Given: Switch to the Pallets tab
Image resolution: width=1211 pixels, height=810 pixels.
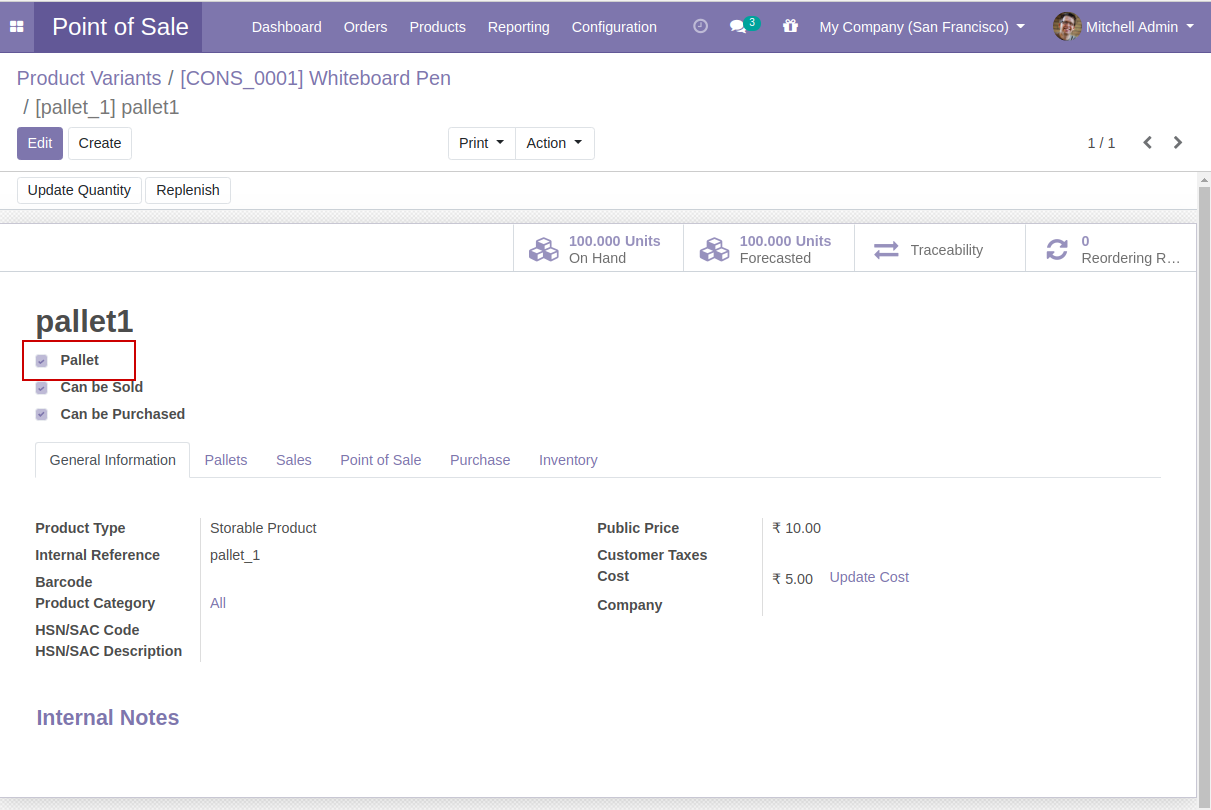Looking at the screenshot, I should (226, 460).
